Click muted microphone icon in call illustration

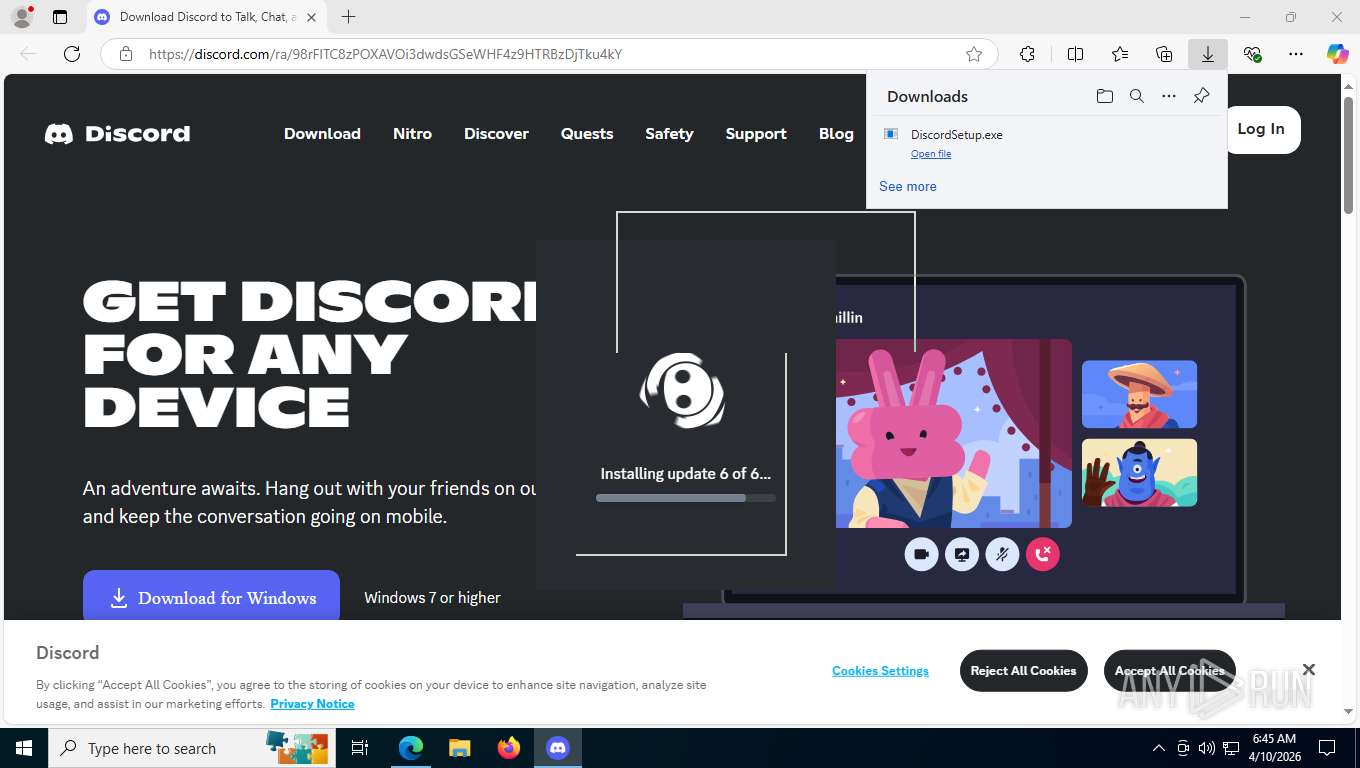[1002, 554]
